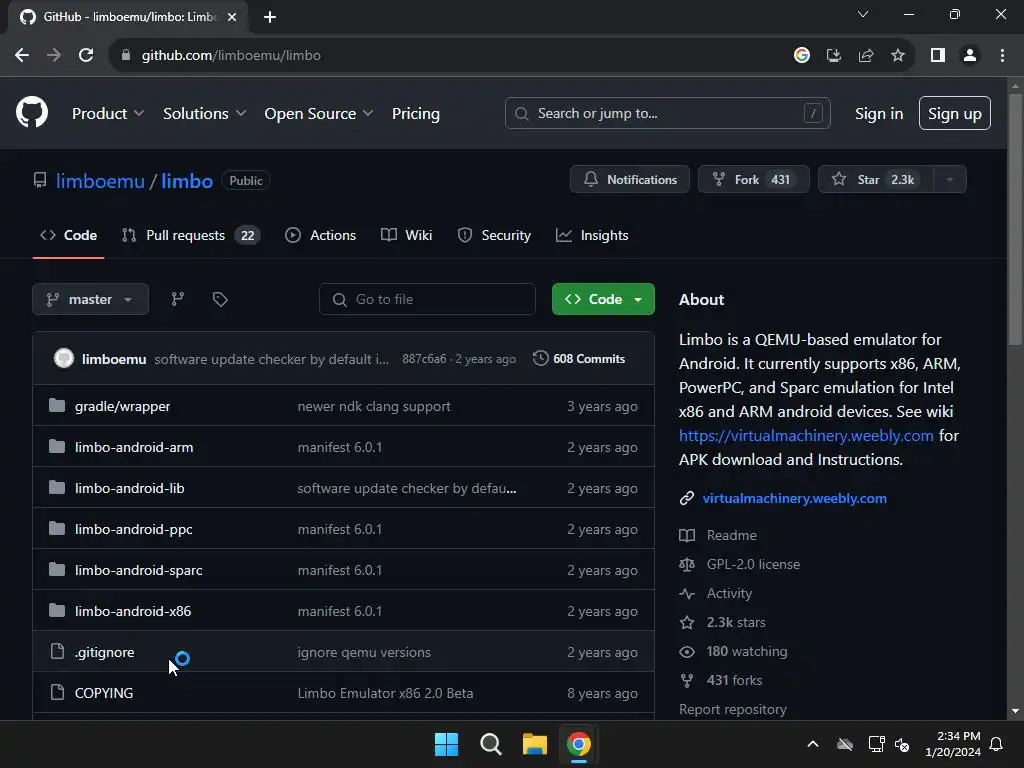View 180 watching list

pos(746,651)
